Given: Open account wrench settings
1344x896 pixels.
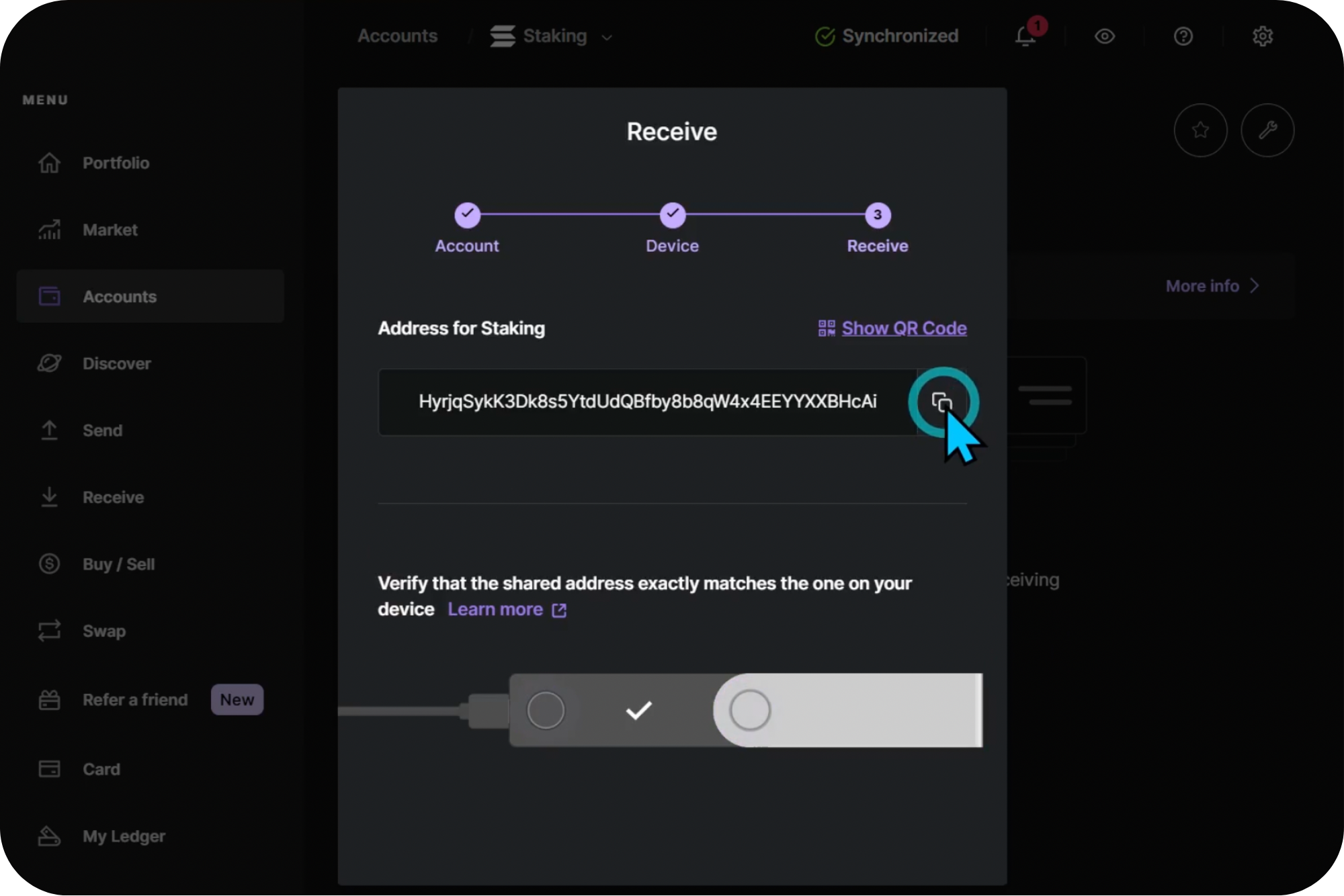Looking at the screenshot, I should [x=1267, y=130].
